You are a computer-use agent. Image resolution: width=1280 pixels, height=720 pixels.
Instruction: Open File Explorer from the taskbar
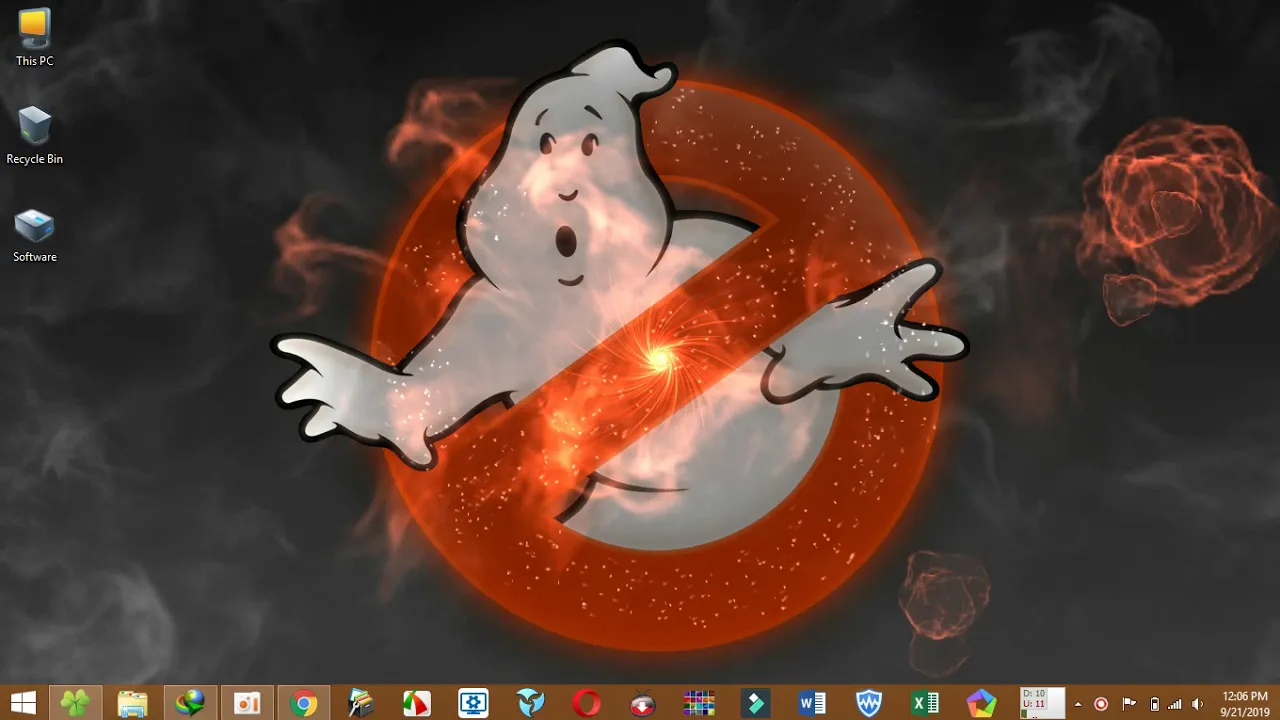(x=132, y=703)
